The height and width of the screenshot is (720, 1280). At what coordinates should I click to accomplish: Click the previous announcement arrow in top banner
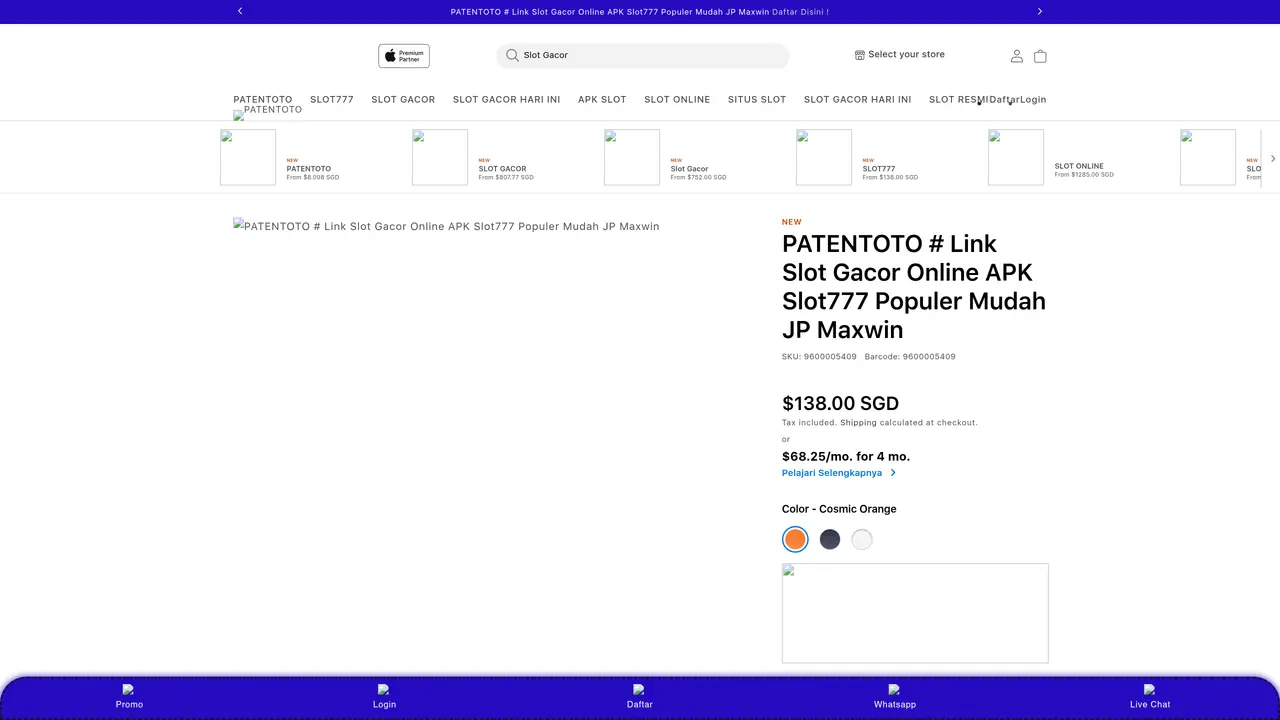pyautogui.click(x=240, y=11)
